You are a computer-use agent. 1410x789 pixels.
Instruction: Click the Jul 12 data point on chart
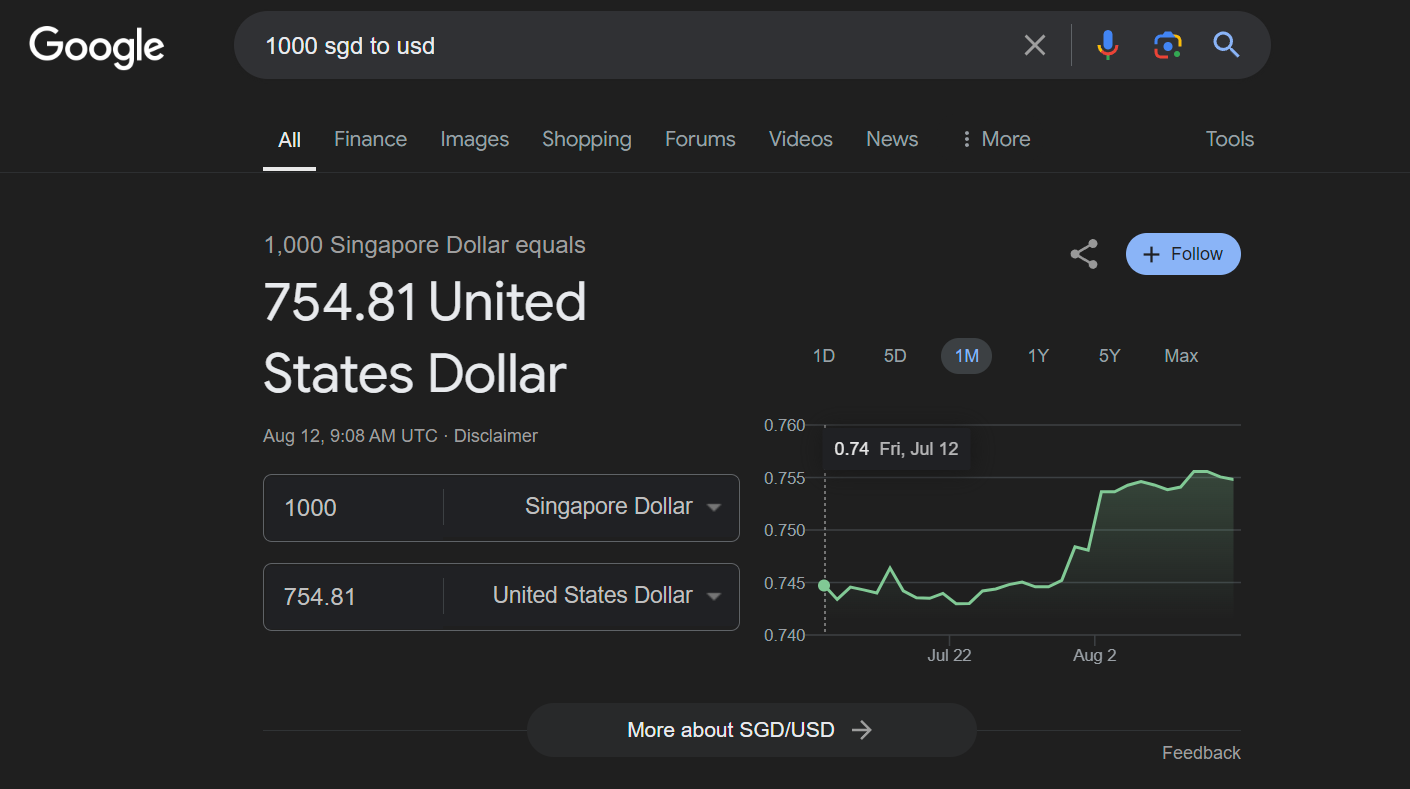824,586
